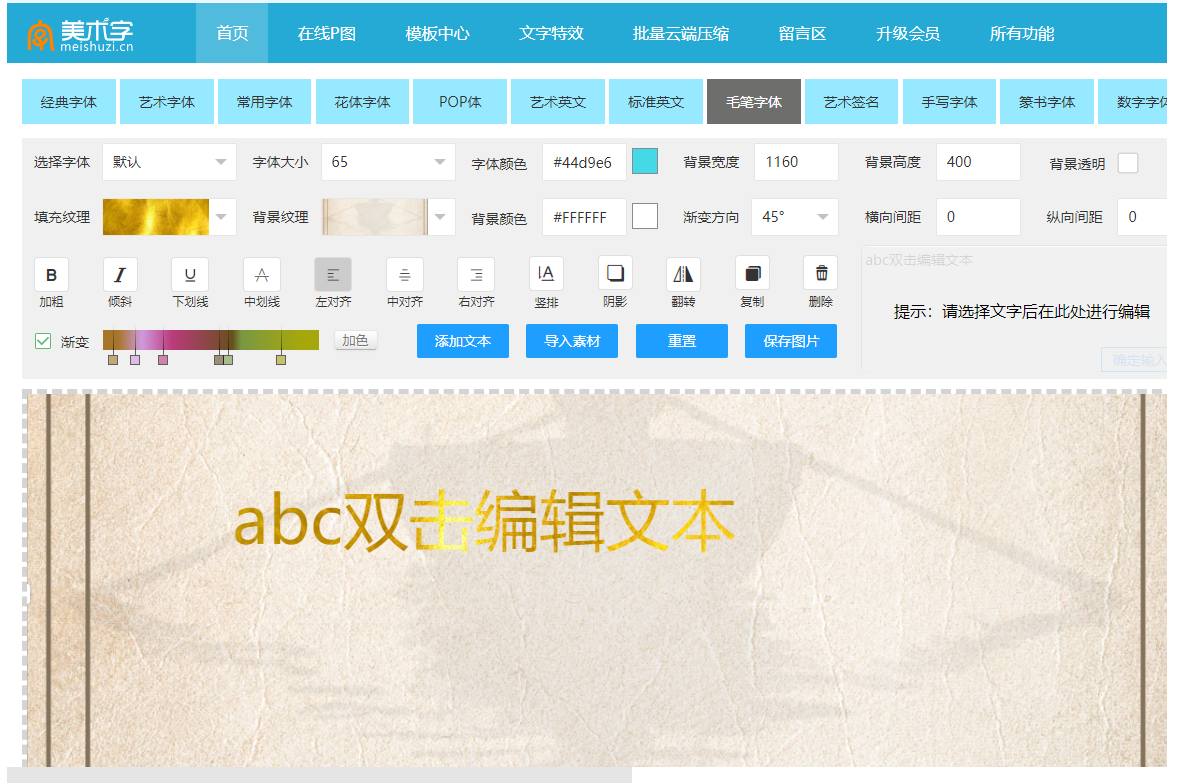Select left align (左对齐) icon

tap(333, 275)
